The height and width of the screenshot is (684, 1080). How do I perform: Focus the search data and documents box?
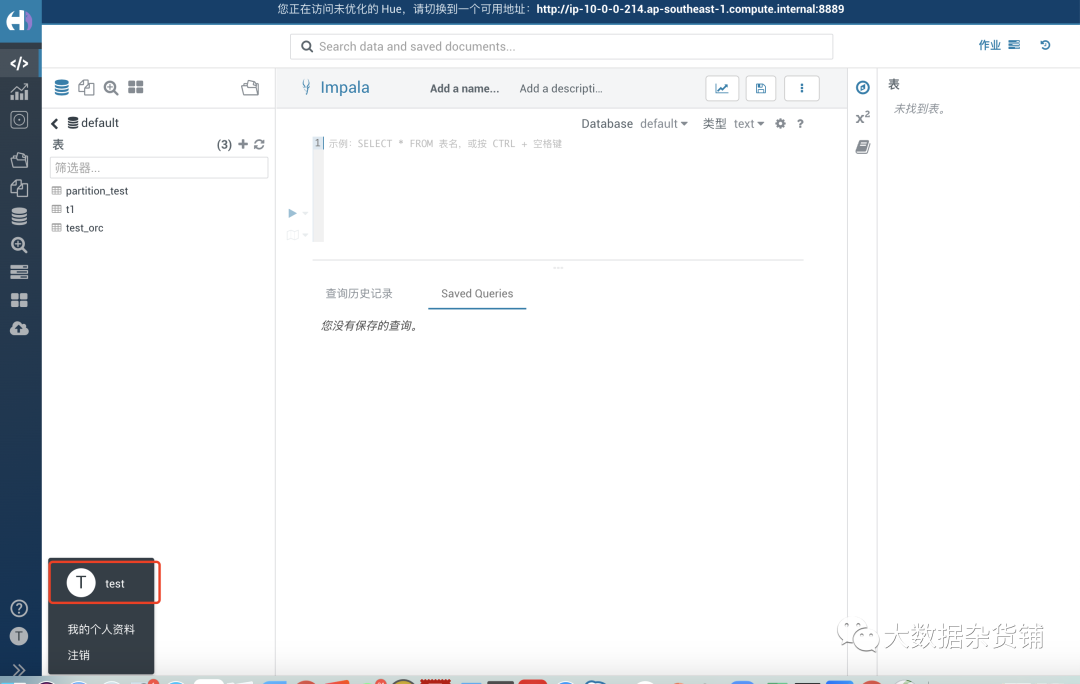click(561, 47)
